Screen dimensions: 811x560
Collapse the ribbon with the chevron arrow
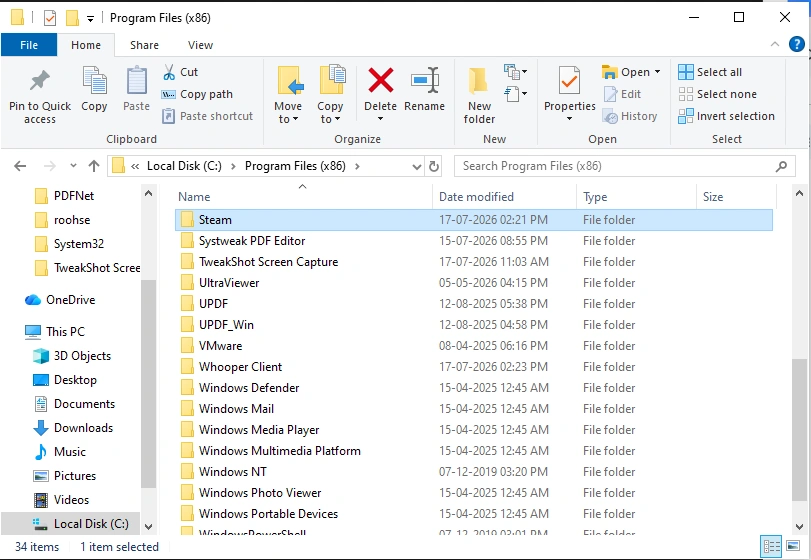[774, 44]
